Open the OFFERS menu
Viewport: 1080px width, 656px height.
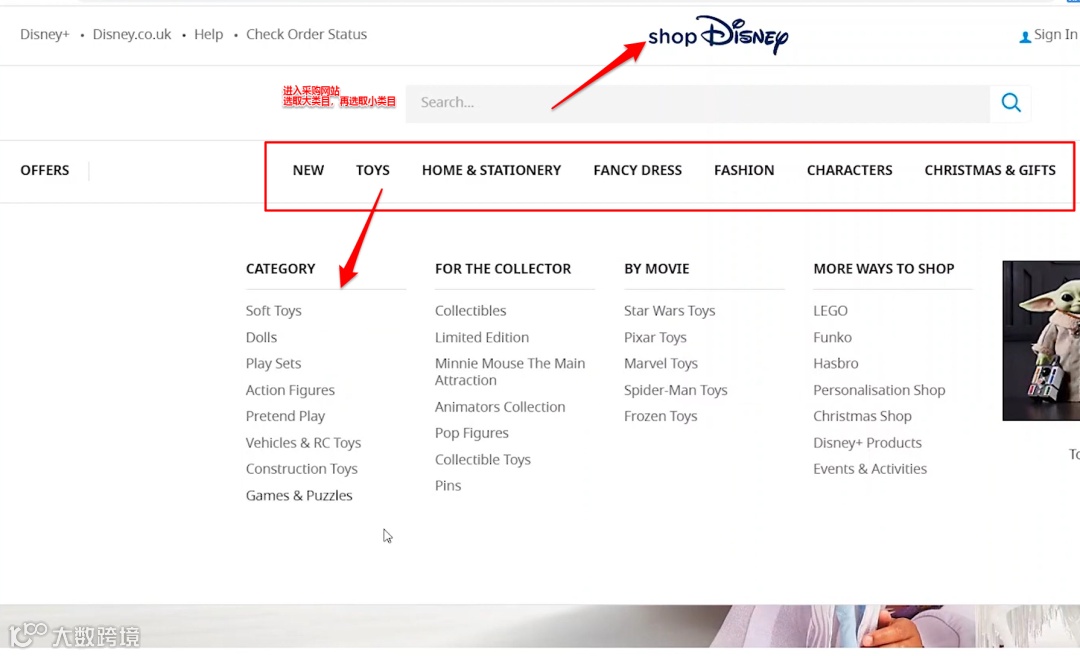coord(45,170)
